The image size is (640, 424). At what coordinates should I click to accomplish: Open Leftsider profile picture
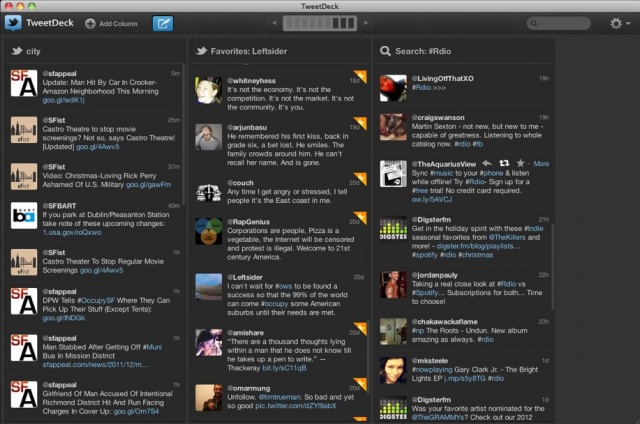point(209,286)
